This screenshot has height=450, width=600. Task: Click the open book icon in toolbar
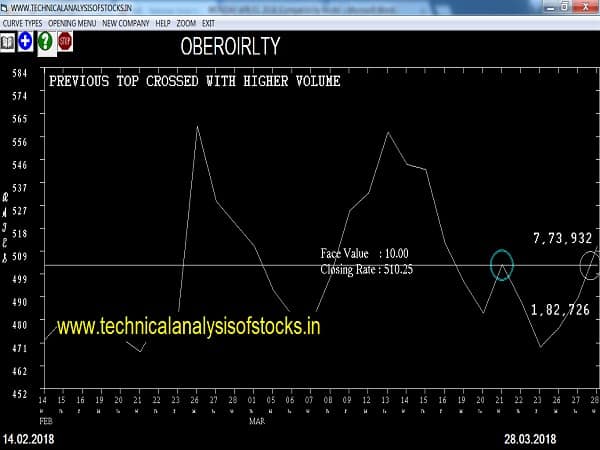point(8,41)
